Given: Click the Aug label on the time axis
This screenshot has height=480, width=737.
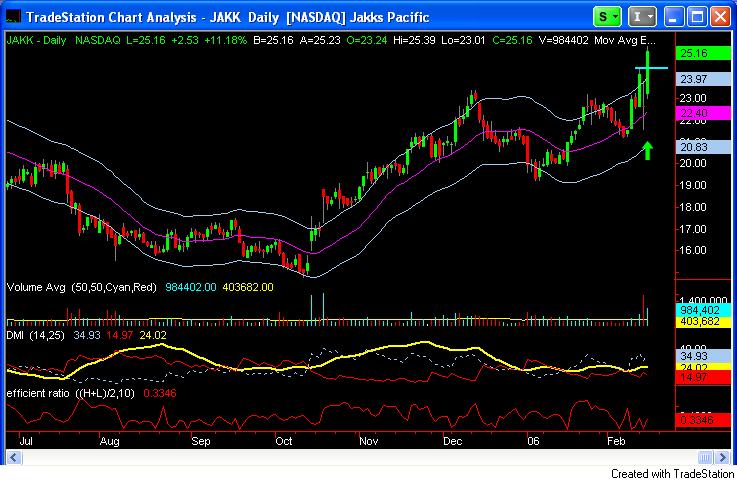Looking at the screenshot, I should click(110, 441).
